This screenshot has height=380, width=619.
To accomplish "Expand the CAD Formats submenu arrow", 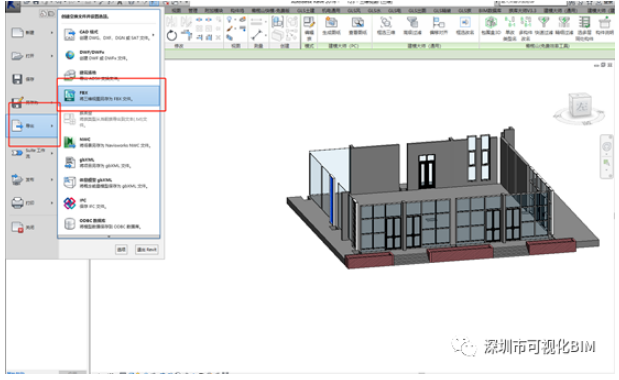I will click(154, 35).
